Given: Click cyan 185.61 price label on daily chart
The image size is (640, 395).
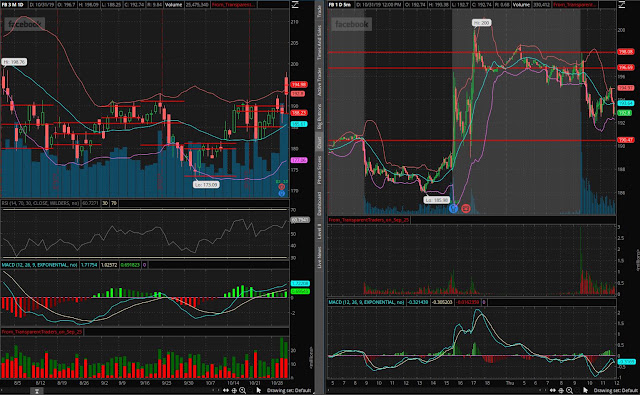Looking at the screenshot, I should tap(299, 124).
